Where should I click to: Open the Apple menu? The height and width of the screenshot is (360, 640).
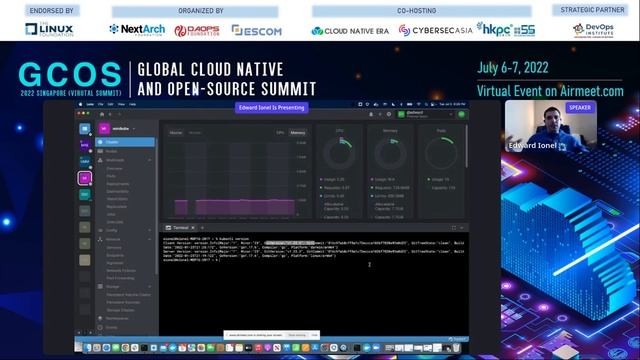pyautogui.click(x=80, y=104)
